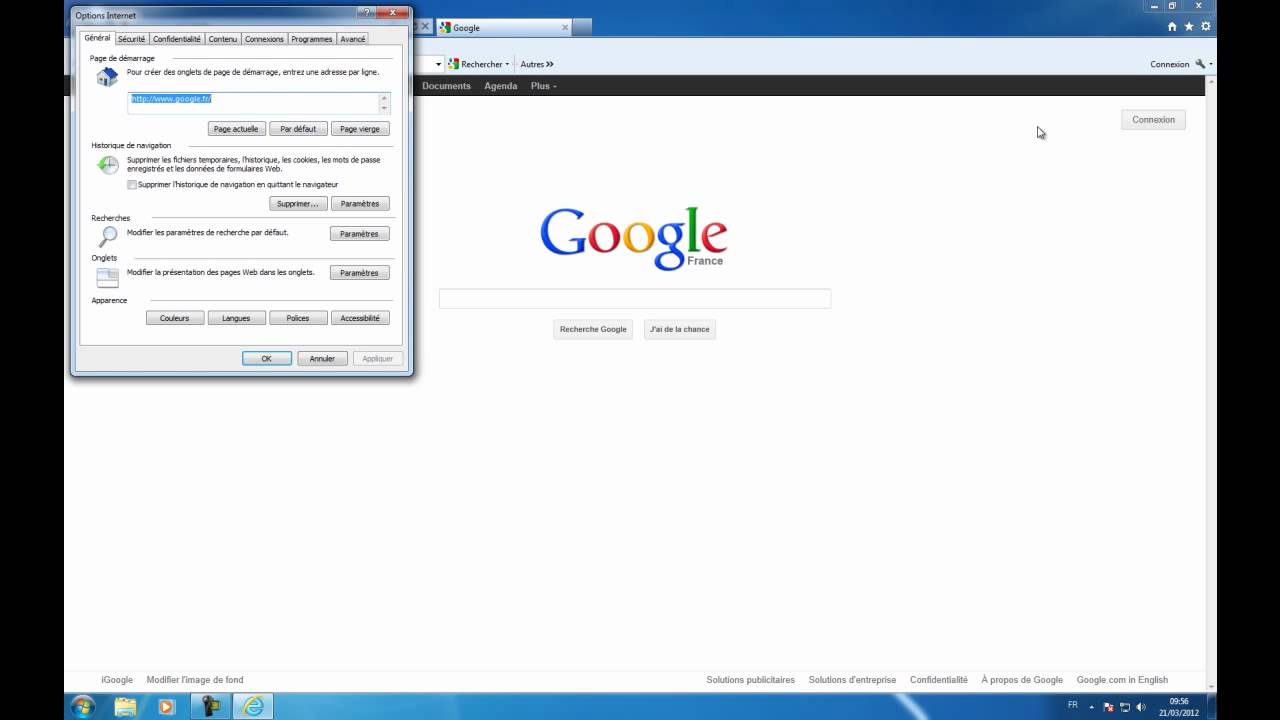Click Annuler to cancel the dialog

coord(322,358)
